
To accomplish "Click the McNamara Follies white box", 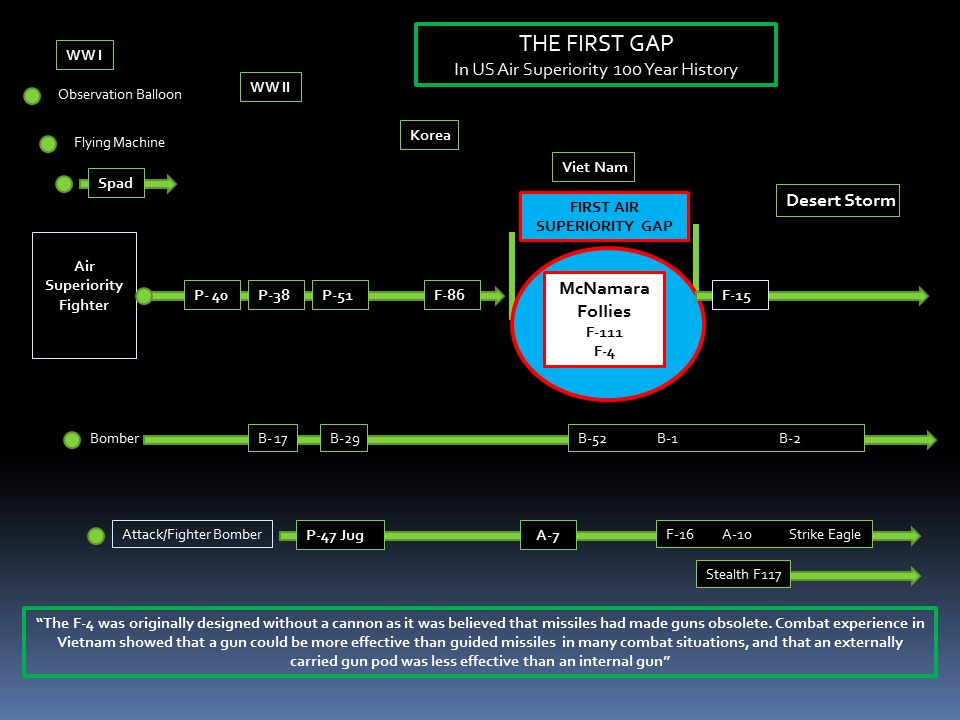I will click(x=604, y=319).
